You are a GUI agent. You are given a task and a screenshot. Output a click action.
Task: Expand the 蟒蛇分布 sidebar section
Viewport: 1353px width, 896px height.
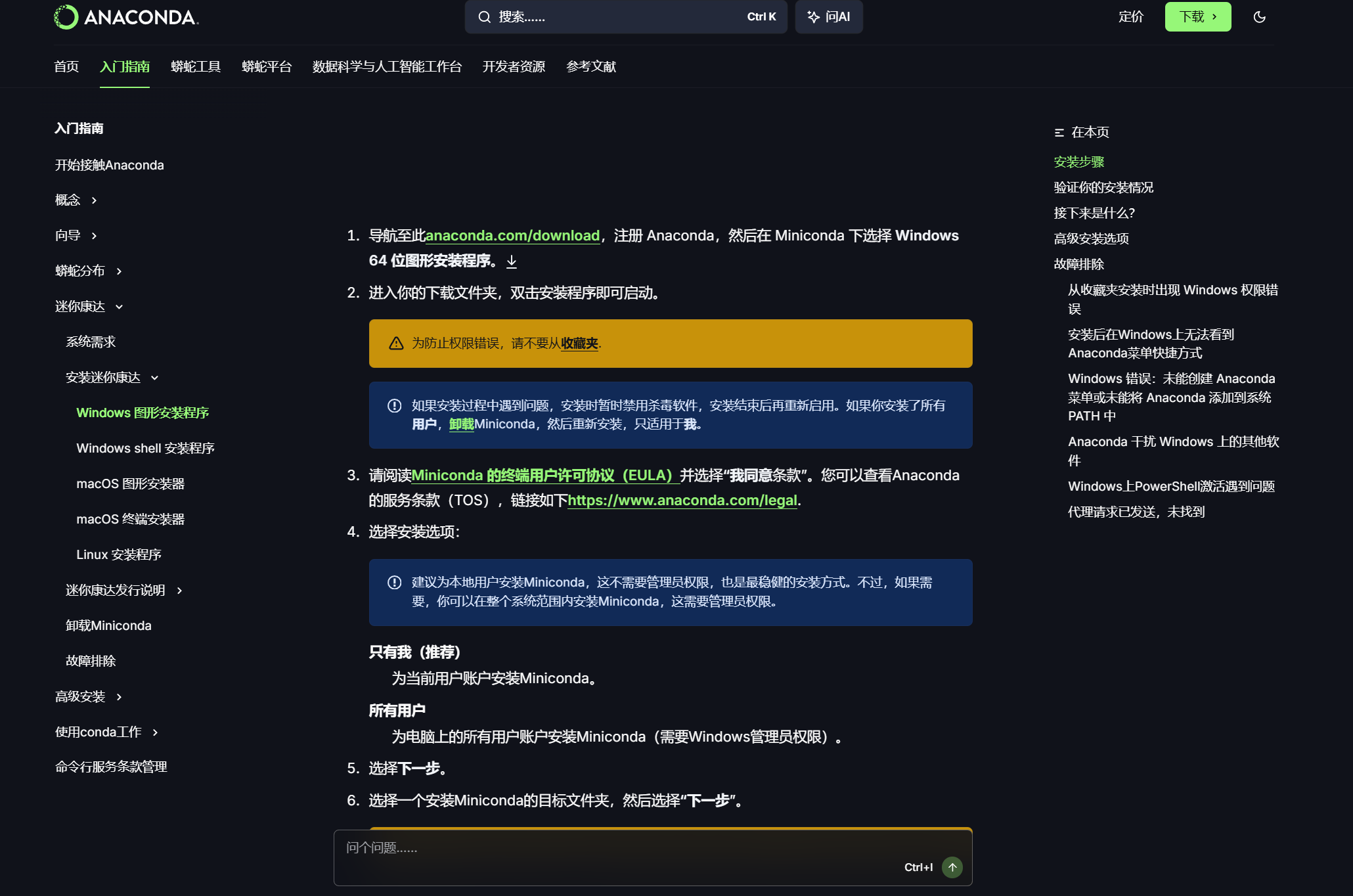pyautogui.click(x=119, y=271)
